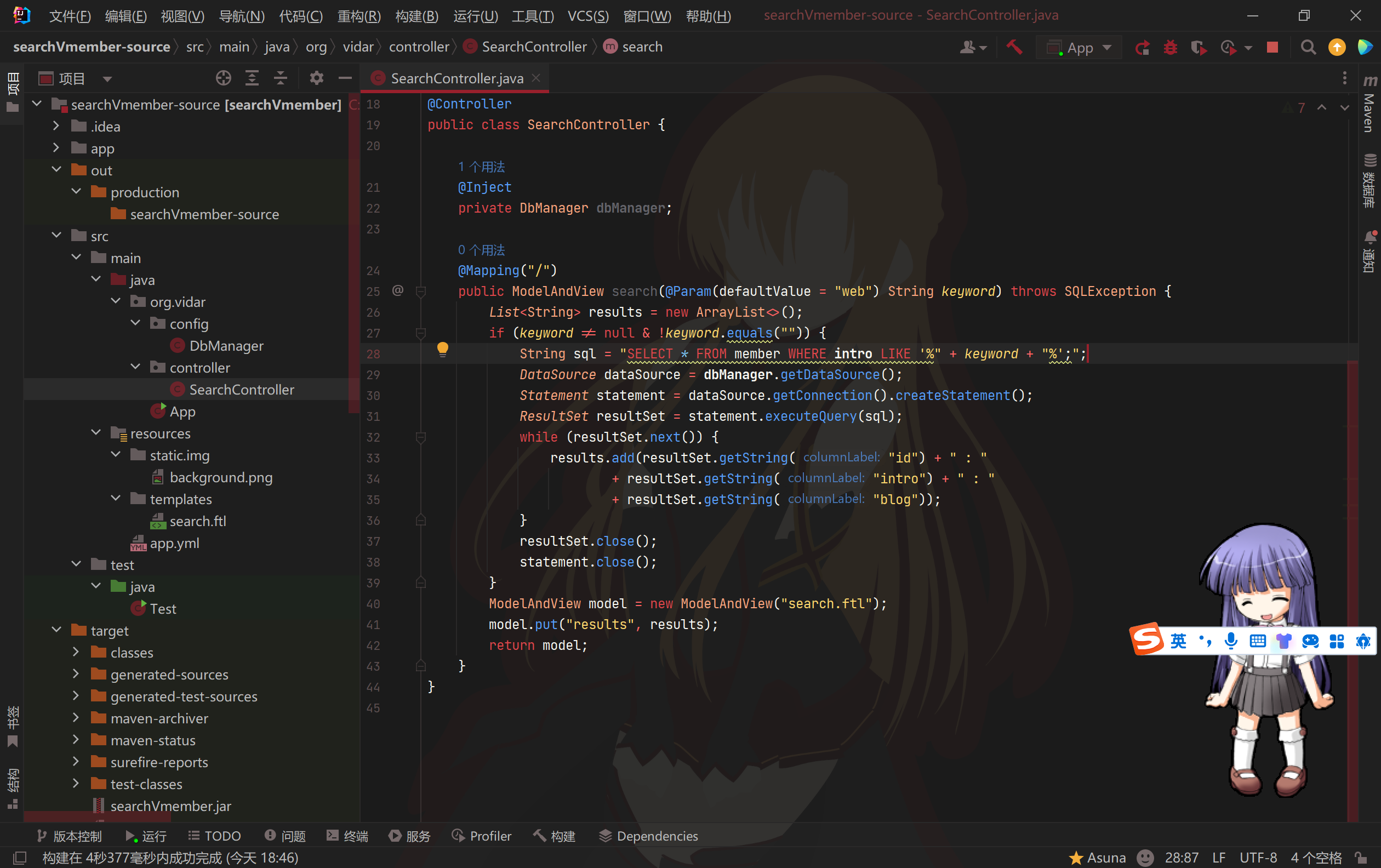
Task: Toggle tool window bars status corner icon
Action: pos(20,858)
